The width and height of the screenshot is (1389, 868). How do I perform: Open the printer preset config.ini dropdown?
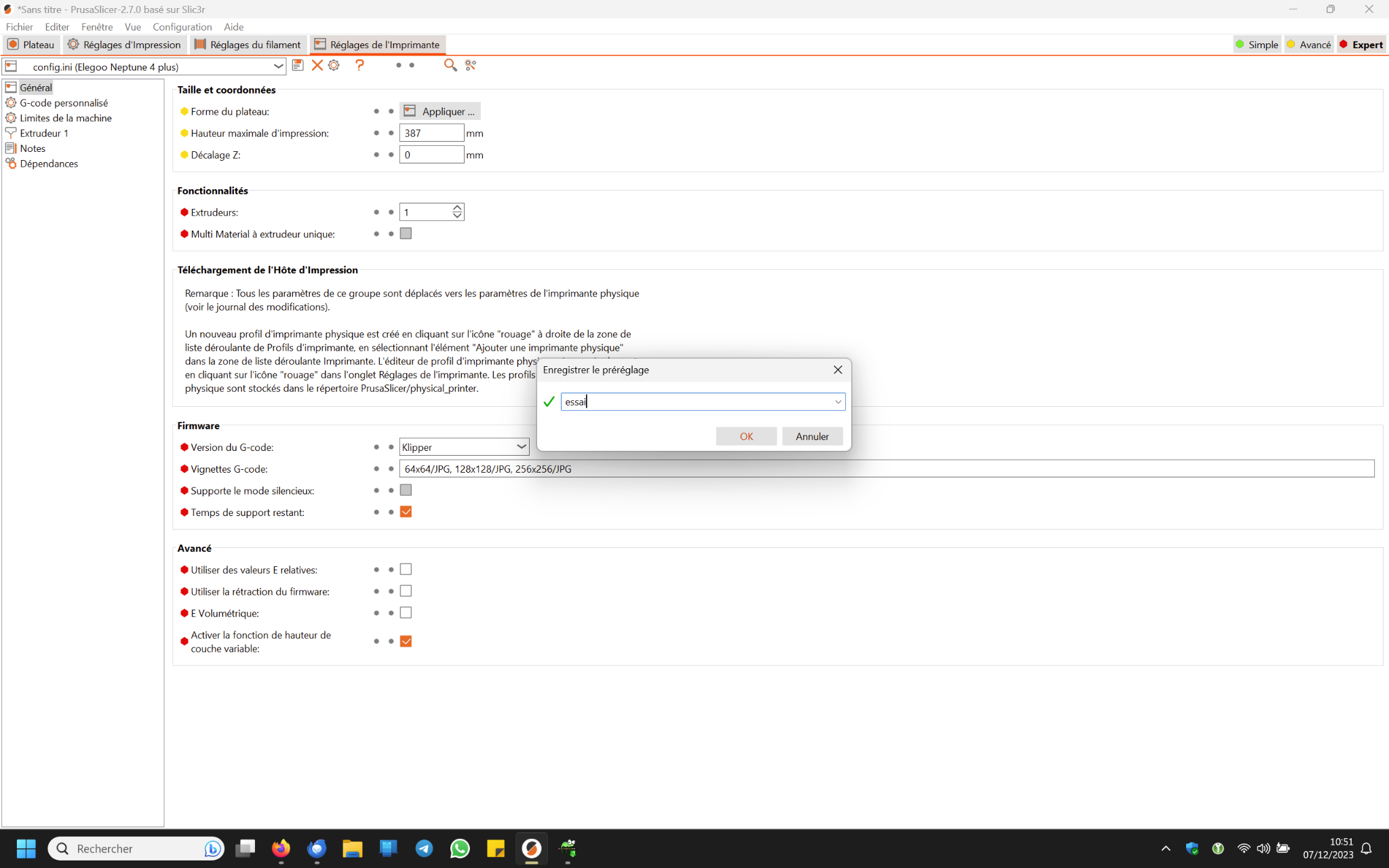coord(278,66)
